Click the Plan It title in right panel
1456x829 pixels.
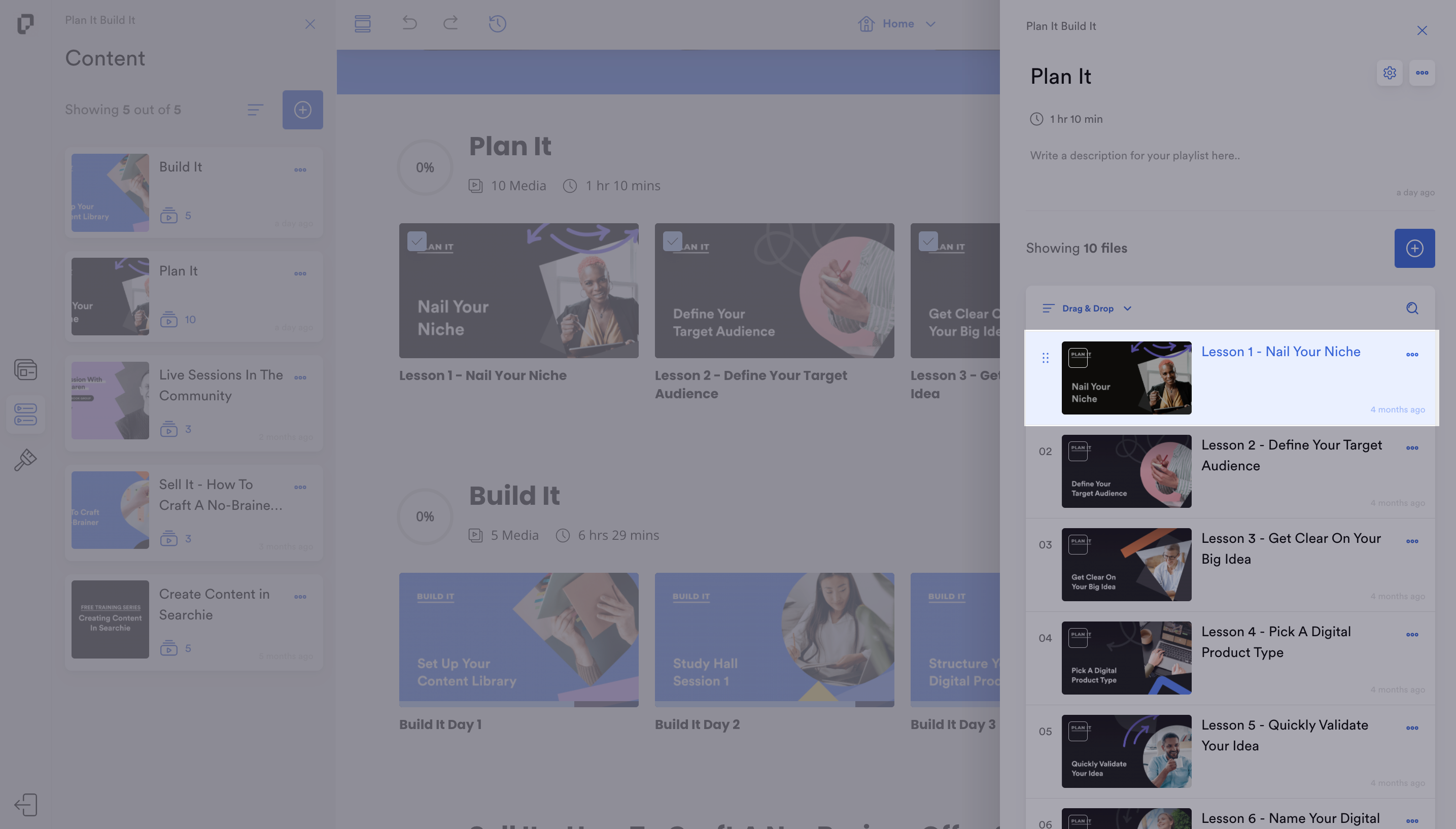1060,76
